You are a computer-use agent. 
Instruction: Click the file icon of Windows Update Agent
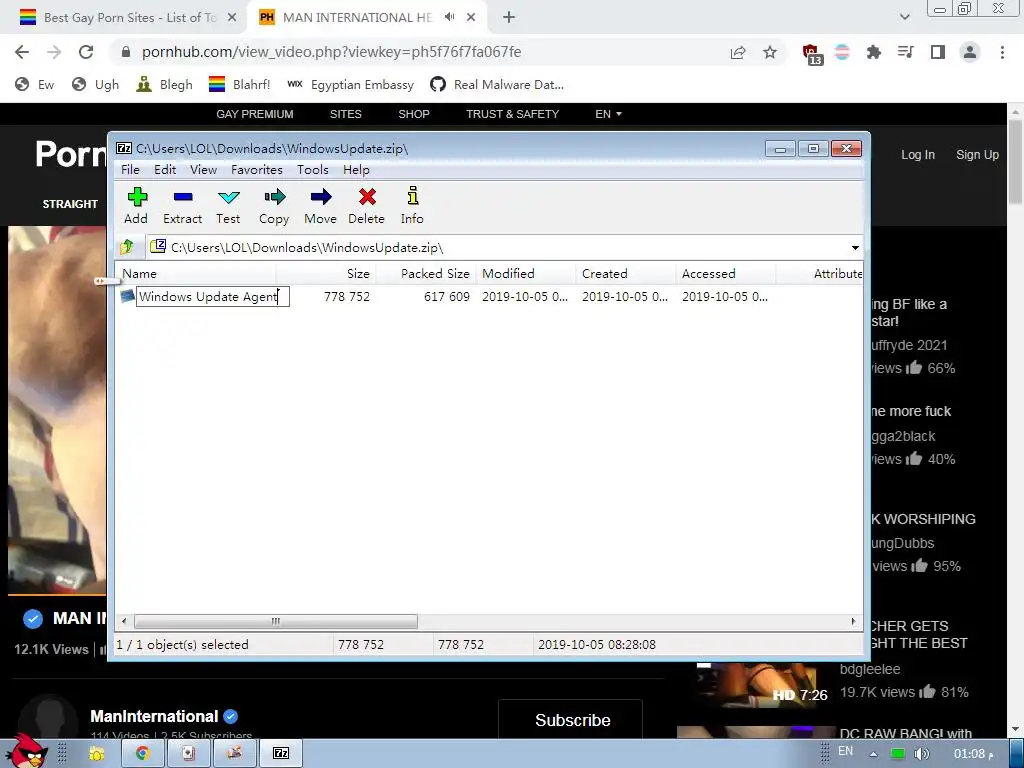pyautogui.click(x=127, y=296)
